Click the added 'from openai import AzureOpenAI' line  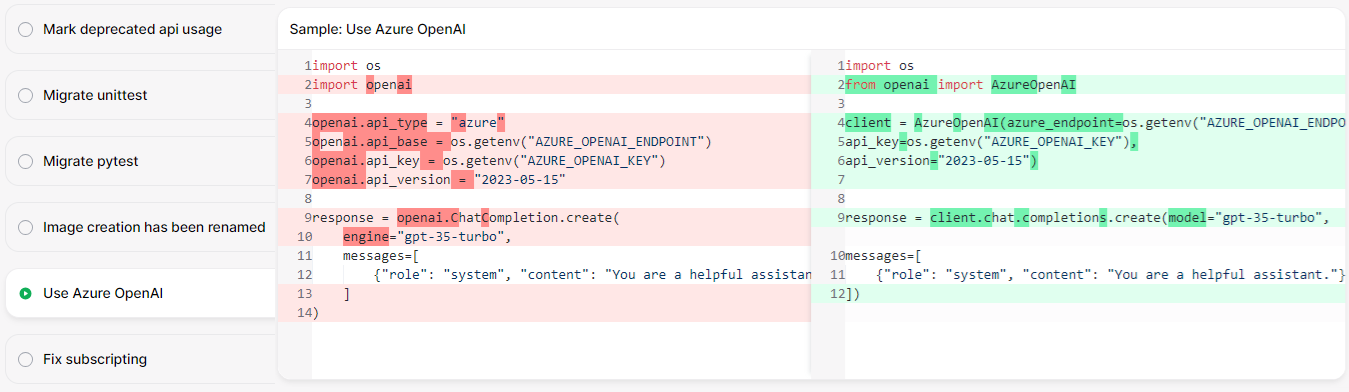point(1078,85)
